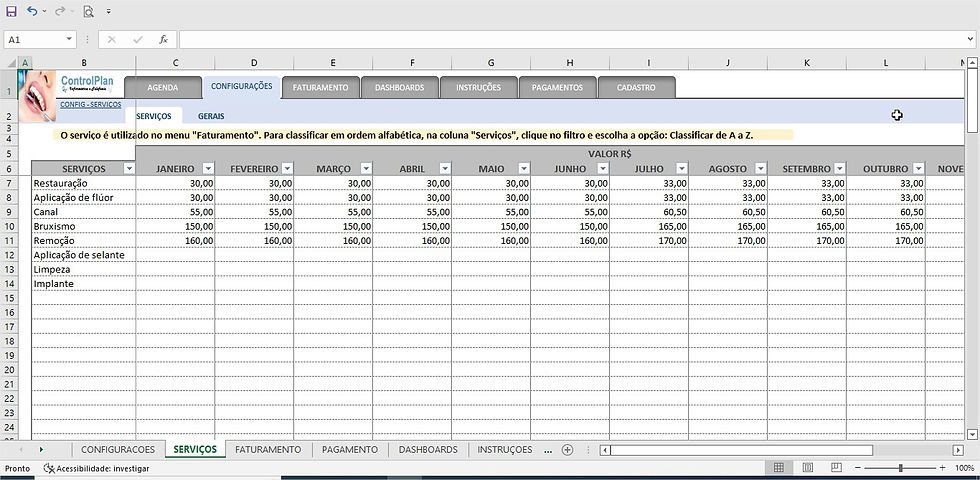Click the New Sheet plus icon
This screenshot has width=980, height=480.
567,449
